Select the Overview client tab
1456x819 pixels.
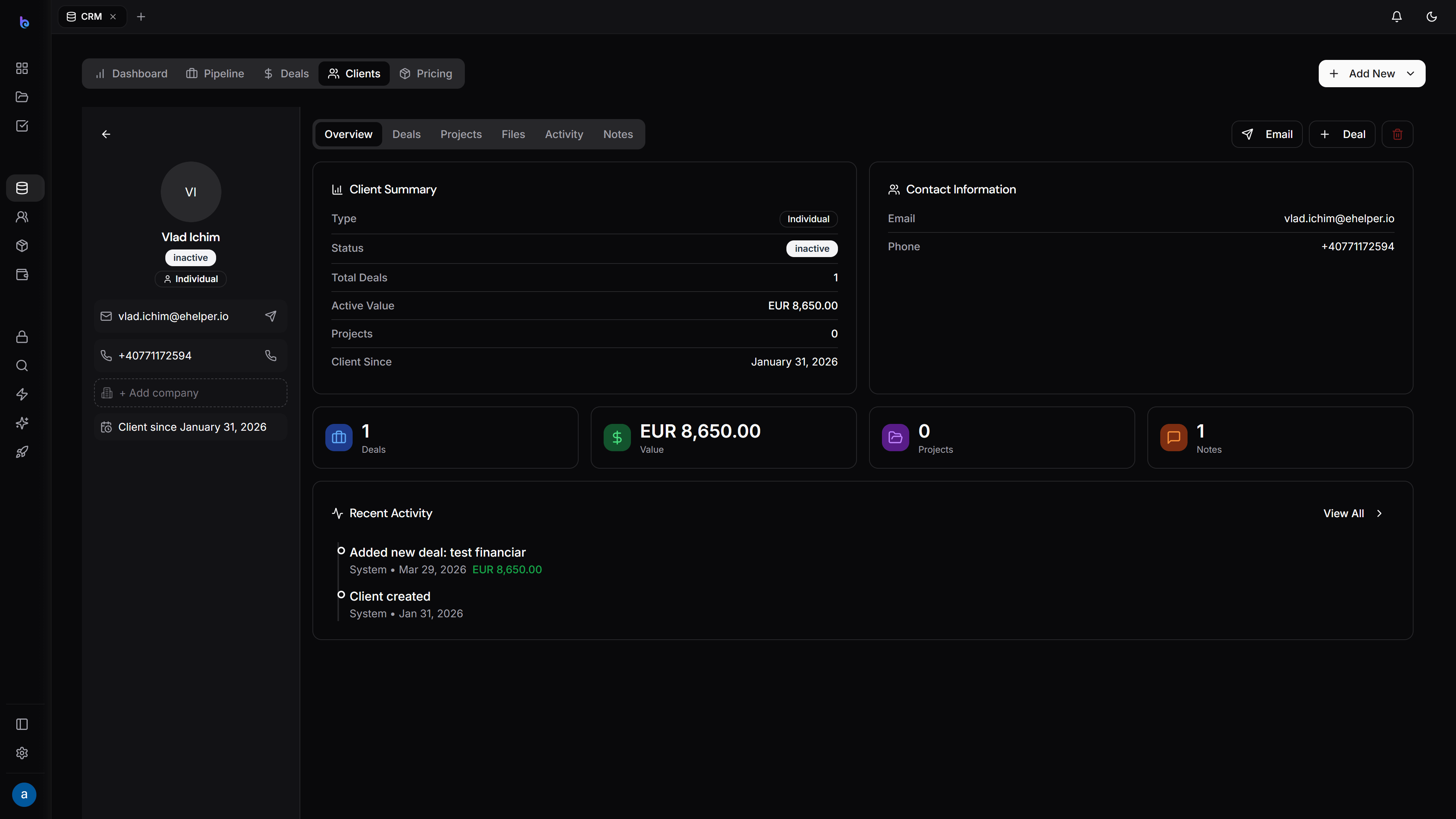(348, 134)
